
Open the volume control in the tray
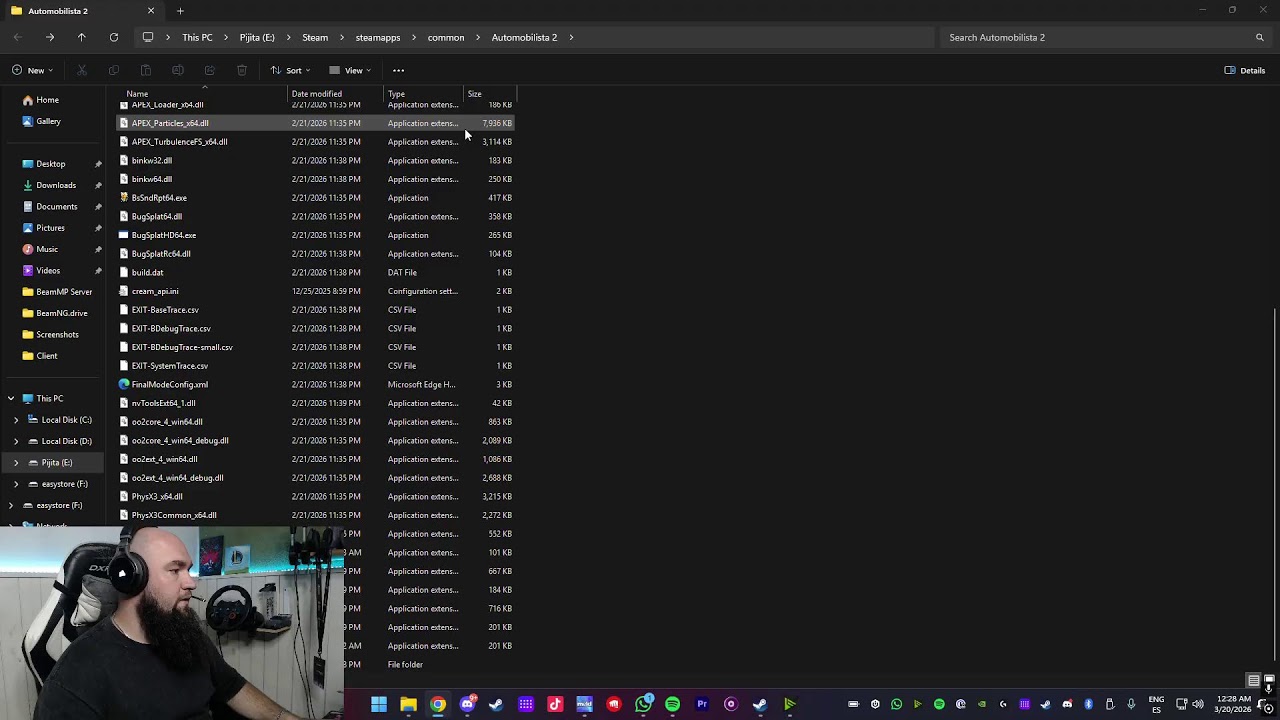click(x=1198, y=704)
